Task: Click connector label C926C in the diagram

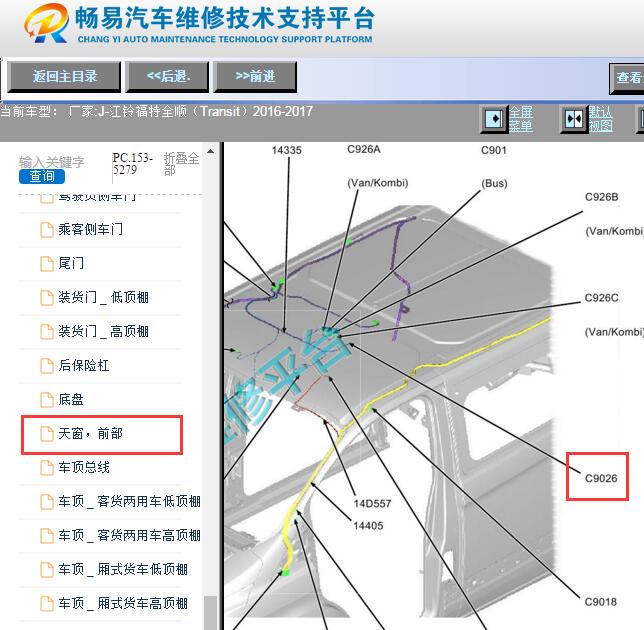Action: pyautogui.click(x=601, y=298)
